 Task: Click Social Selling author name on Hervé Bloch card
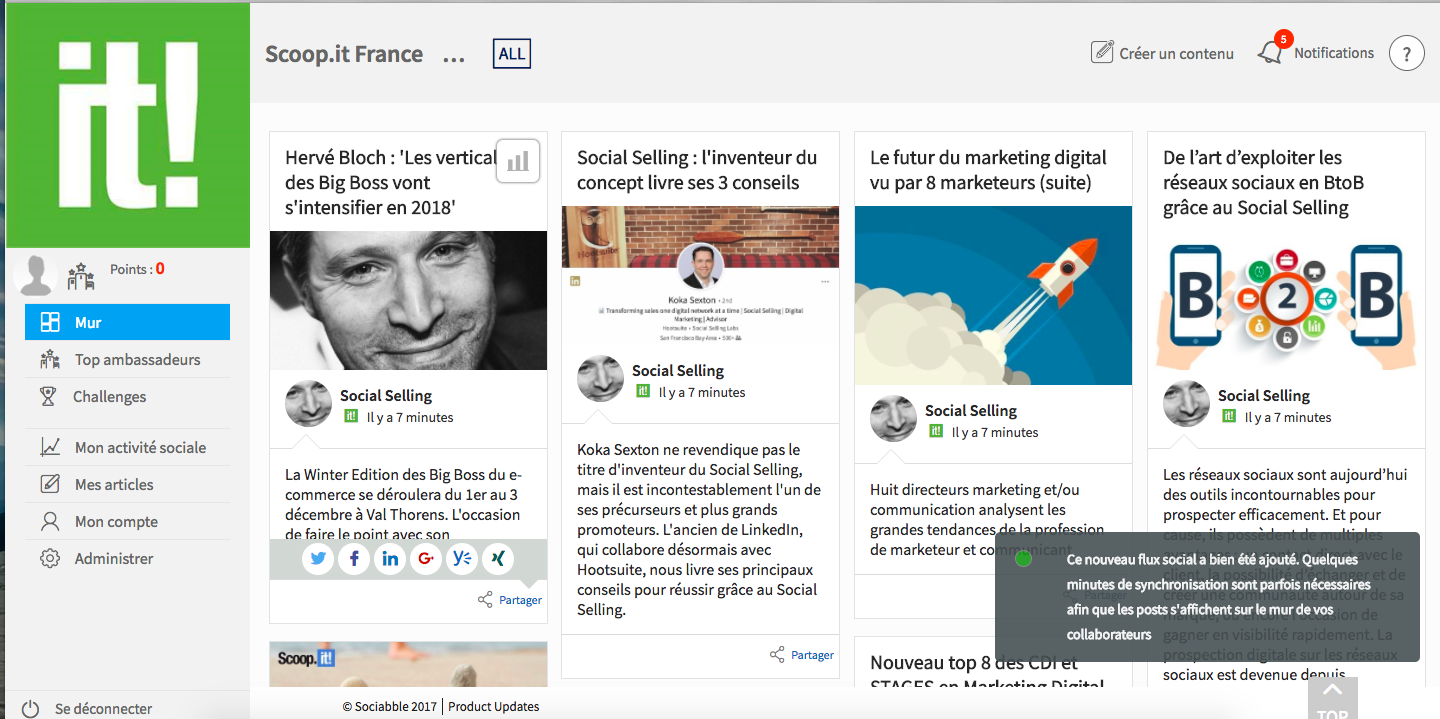pos(386,395)
